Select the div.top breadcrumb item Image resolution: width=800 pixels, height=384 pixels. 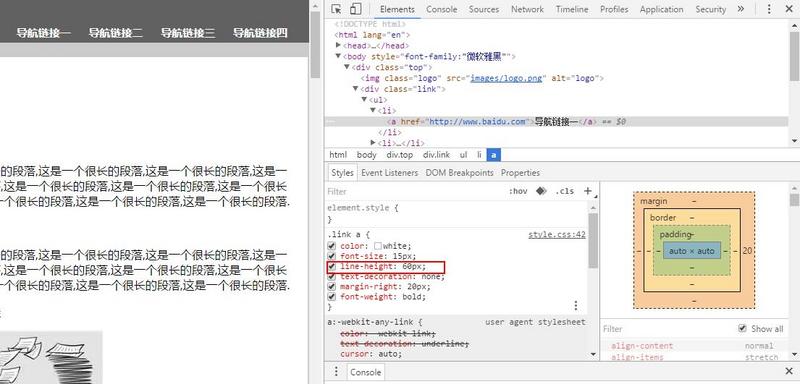(399, 155)
